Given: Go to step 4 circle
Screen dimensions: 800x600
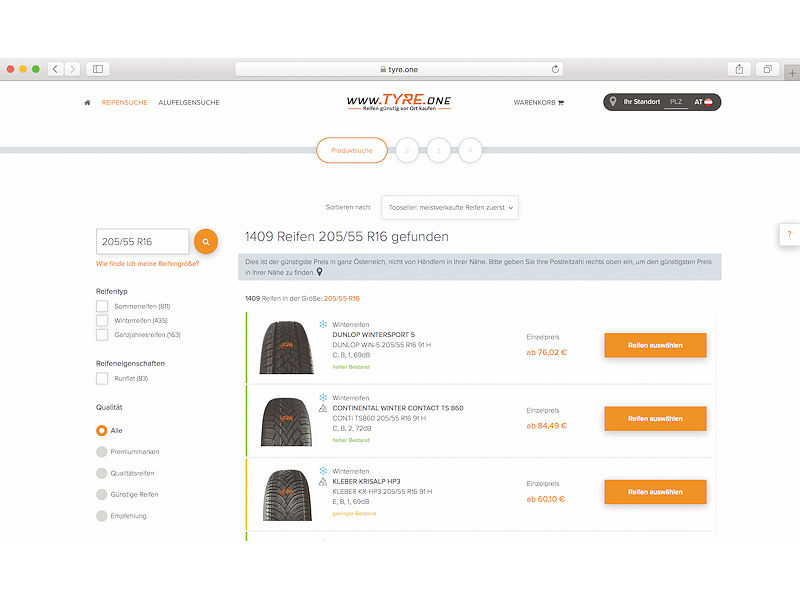Looking at the screenshot, I should [x=470, y=151].
